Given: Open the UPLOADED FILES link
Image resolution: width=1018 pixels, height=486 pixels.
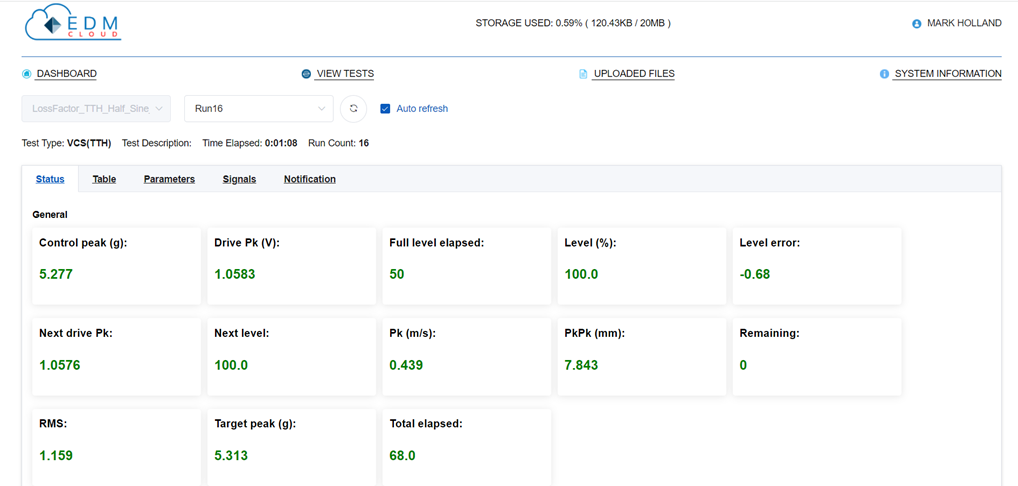Looking at the screenshot, I should pos(634,74).
